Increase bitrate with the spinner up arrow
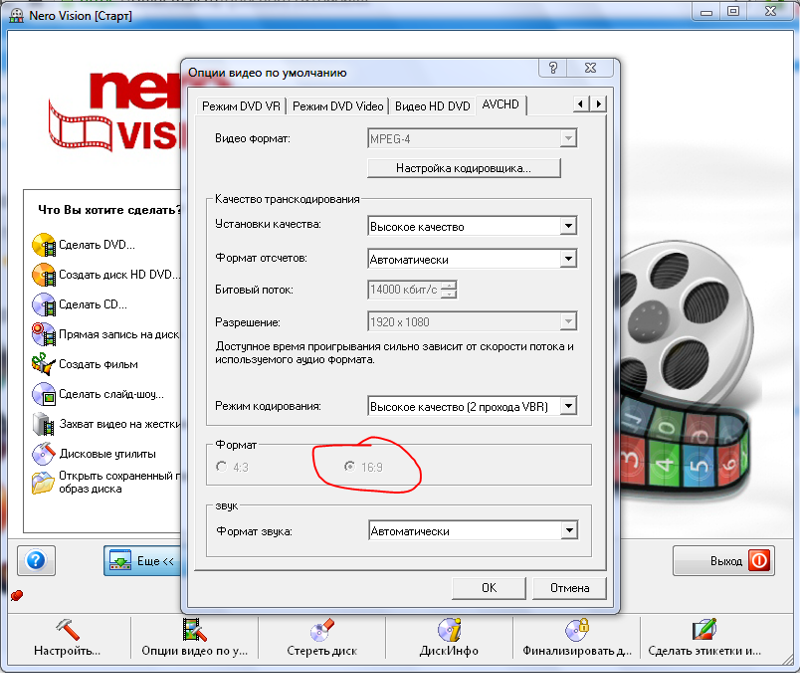The image size is (800, 673). pos(448,285)
